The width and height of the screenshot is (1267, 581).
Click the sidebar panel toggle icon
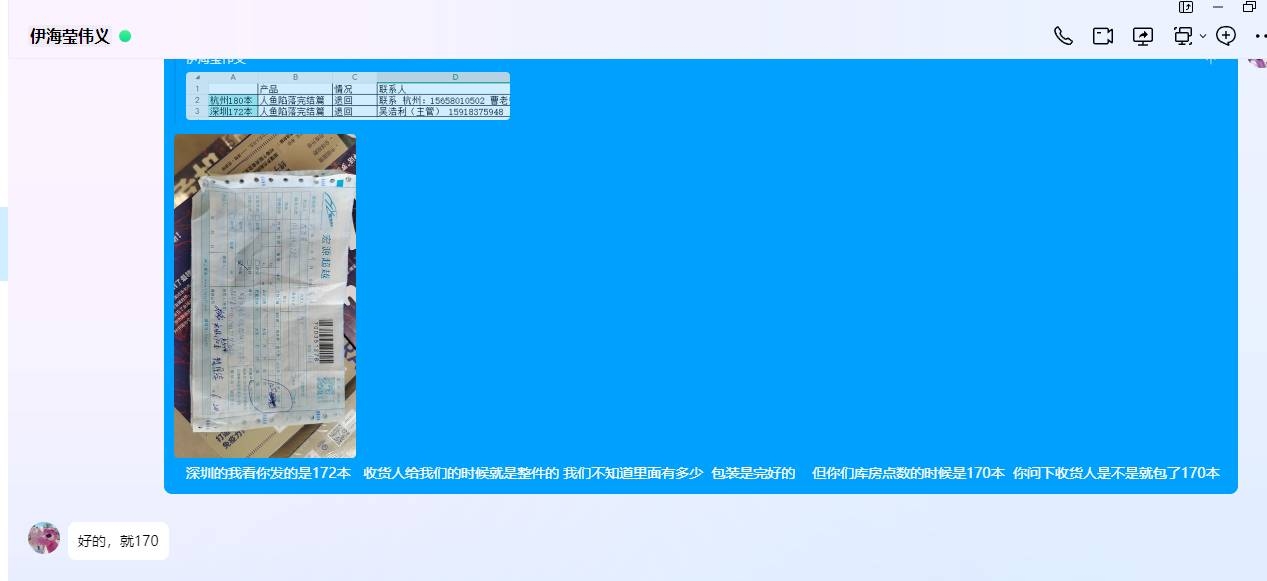(x=1186, y=7)
